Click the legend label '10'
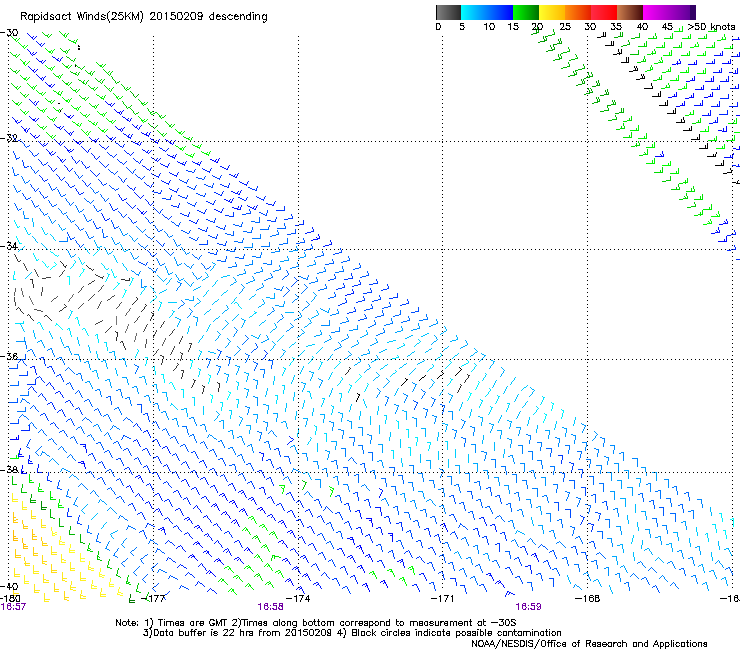The image size is (740, 650). click(489, 27)
